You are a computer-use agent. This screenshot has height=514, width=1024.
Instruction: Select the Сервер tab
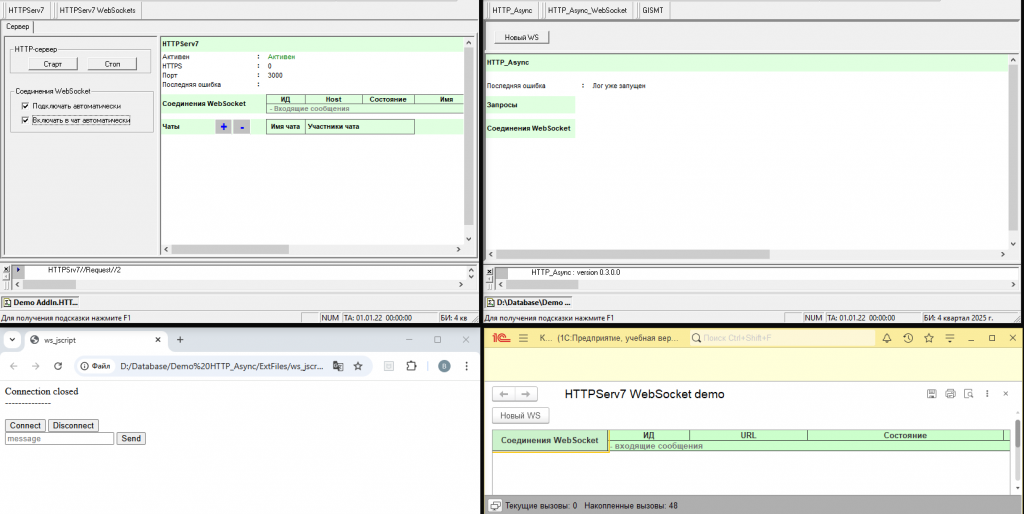pyautogui.click(x=18, y=26)
